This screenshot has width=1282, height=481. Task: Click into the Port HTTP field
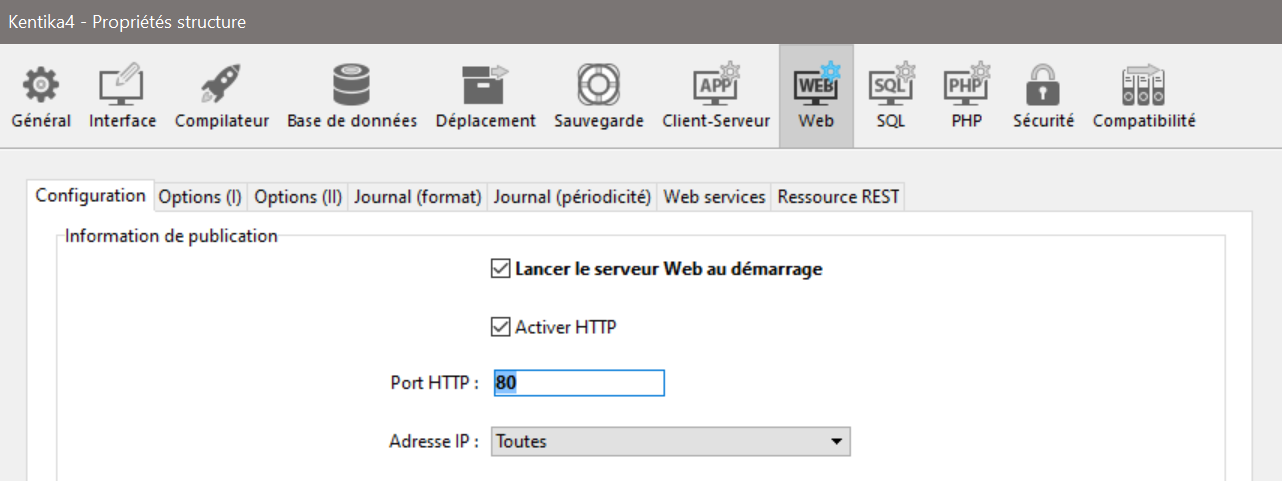click(579, 383)
